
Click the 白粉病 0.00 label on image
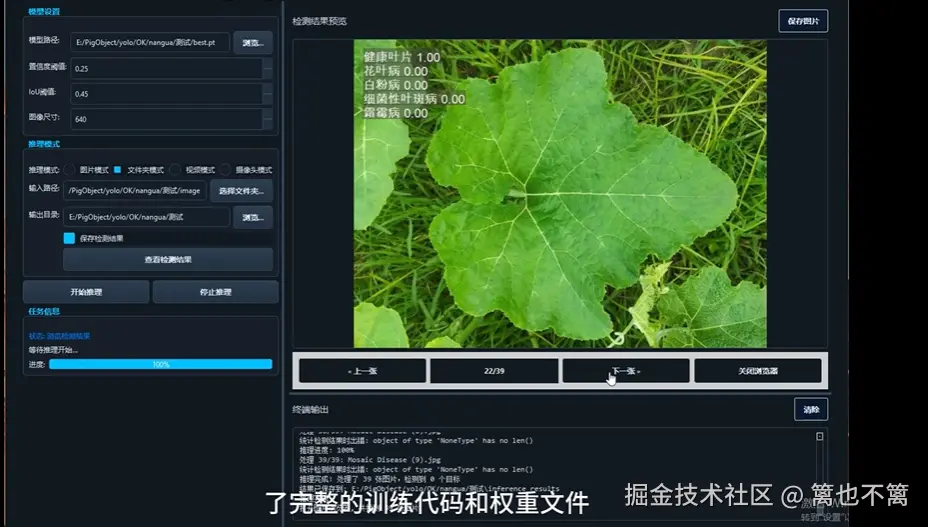click(x=395, y=85)
